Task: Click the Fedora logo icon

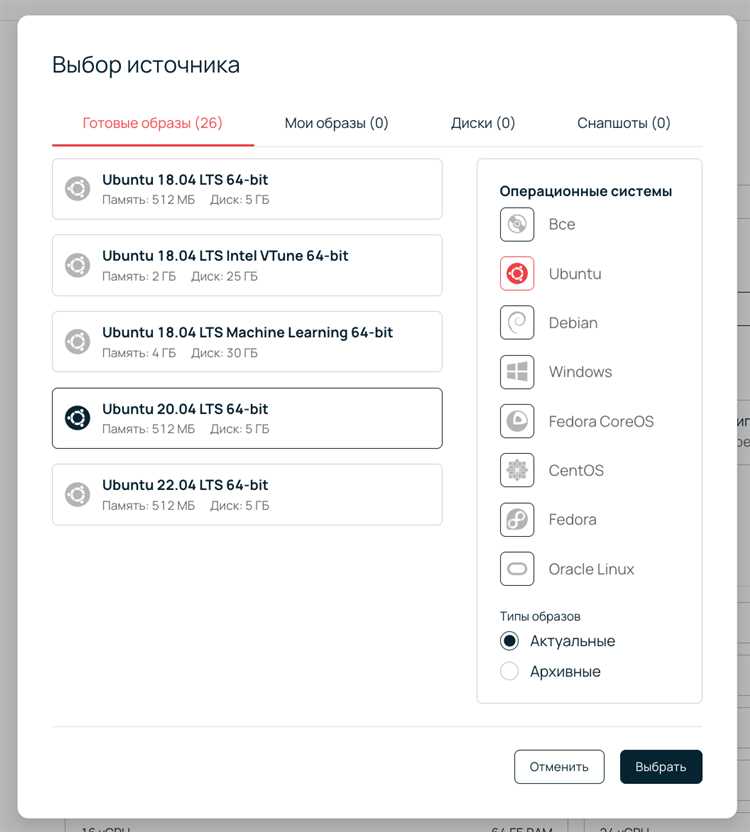Action: [x=516, y=519]
